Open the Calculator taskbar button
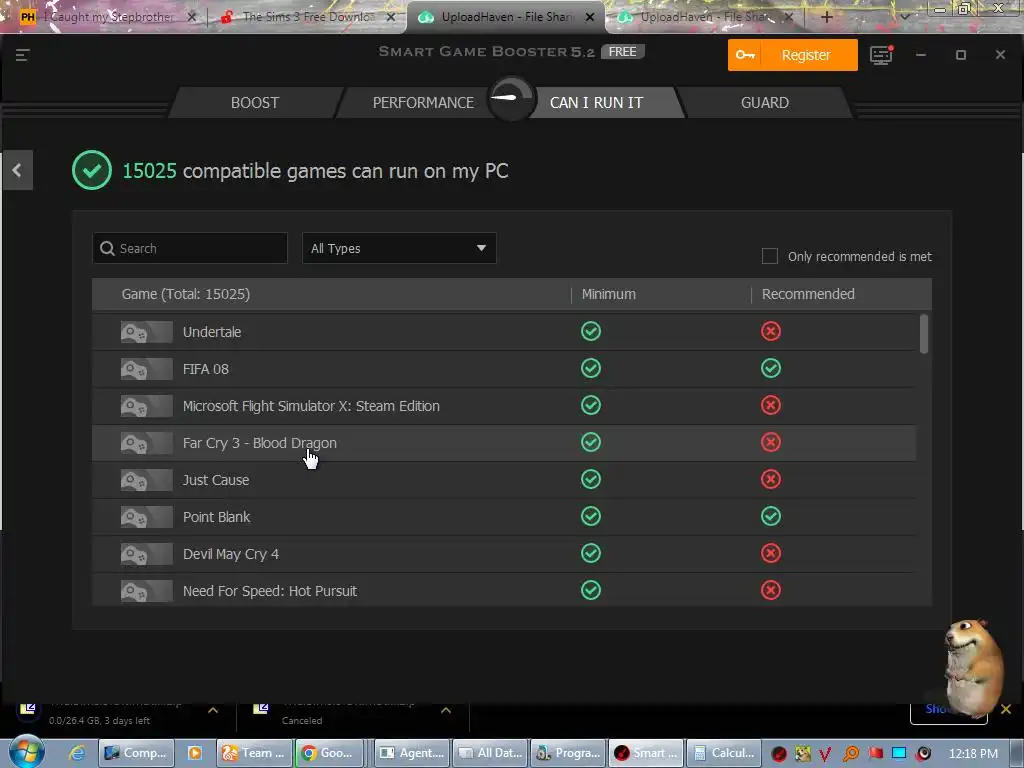The width and height of the screenshot is (1024, 768). point(724,753)
